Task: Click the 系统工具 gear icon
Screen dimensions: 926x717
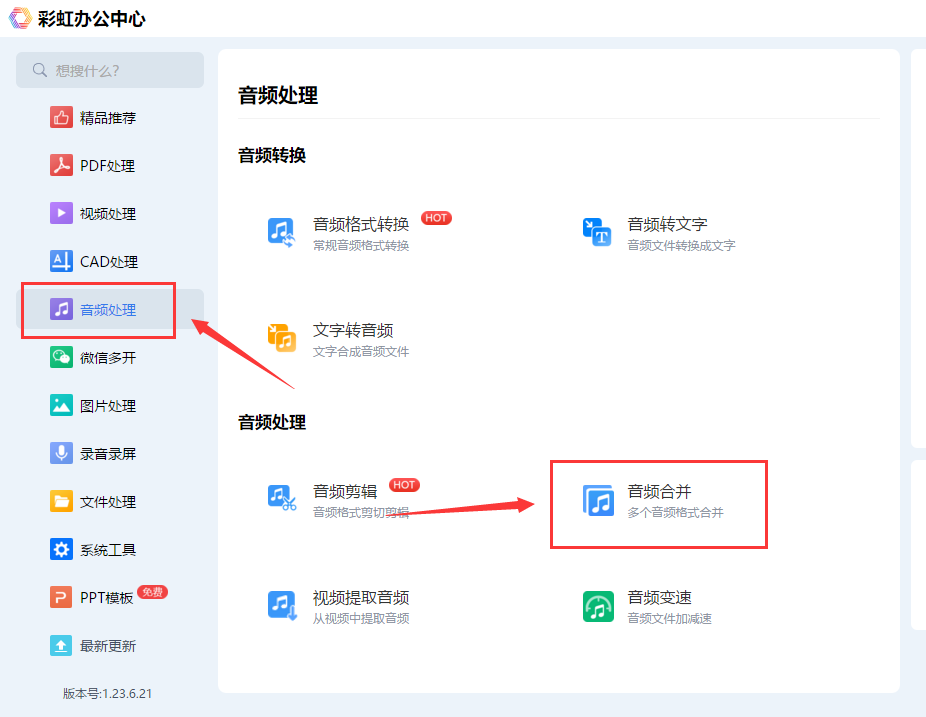Action: click(61, 549)
